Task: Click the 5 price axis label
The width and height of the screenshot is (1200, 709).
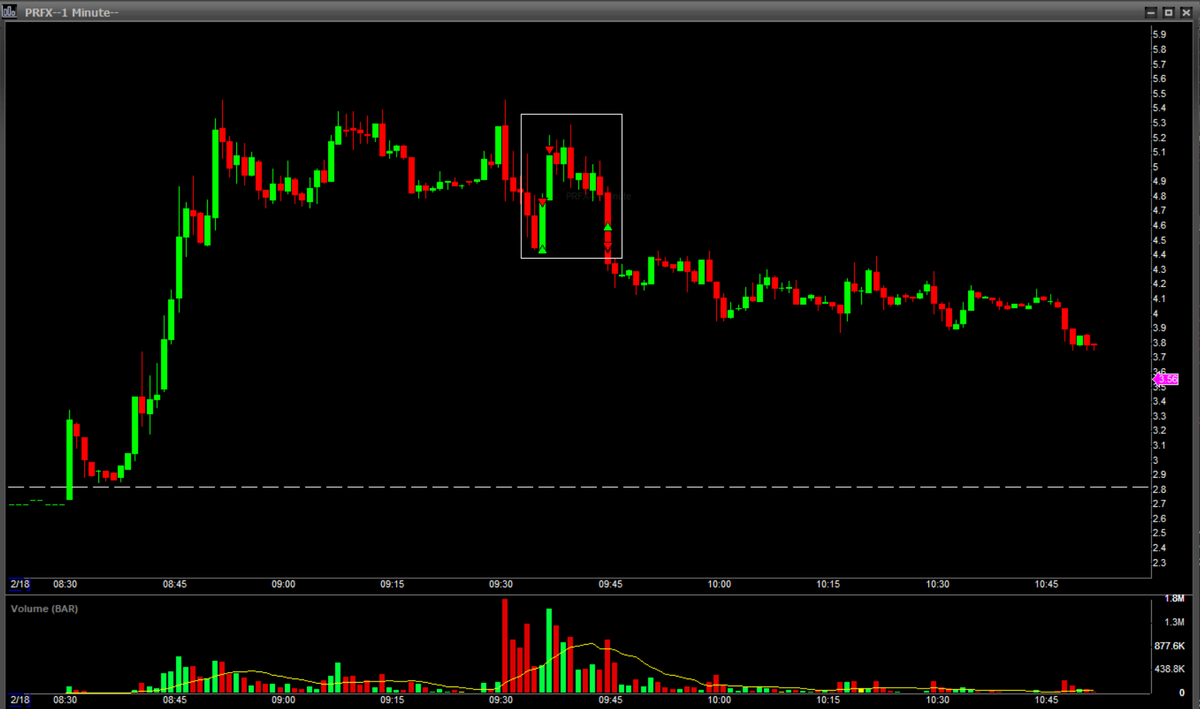Action: pyautogui.click(x=1156, y=167)
